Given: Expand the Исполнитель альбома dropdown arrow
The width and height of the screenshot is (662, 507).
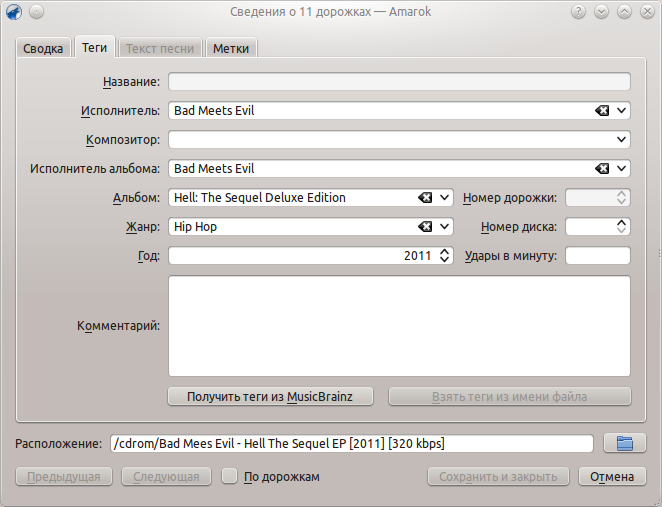Looking at the screenshot, I should pyautogui.click(x=621, y=168).
